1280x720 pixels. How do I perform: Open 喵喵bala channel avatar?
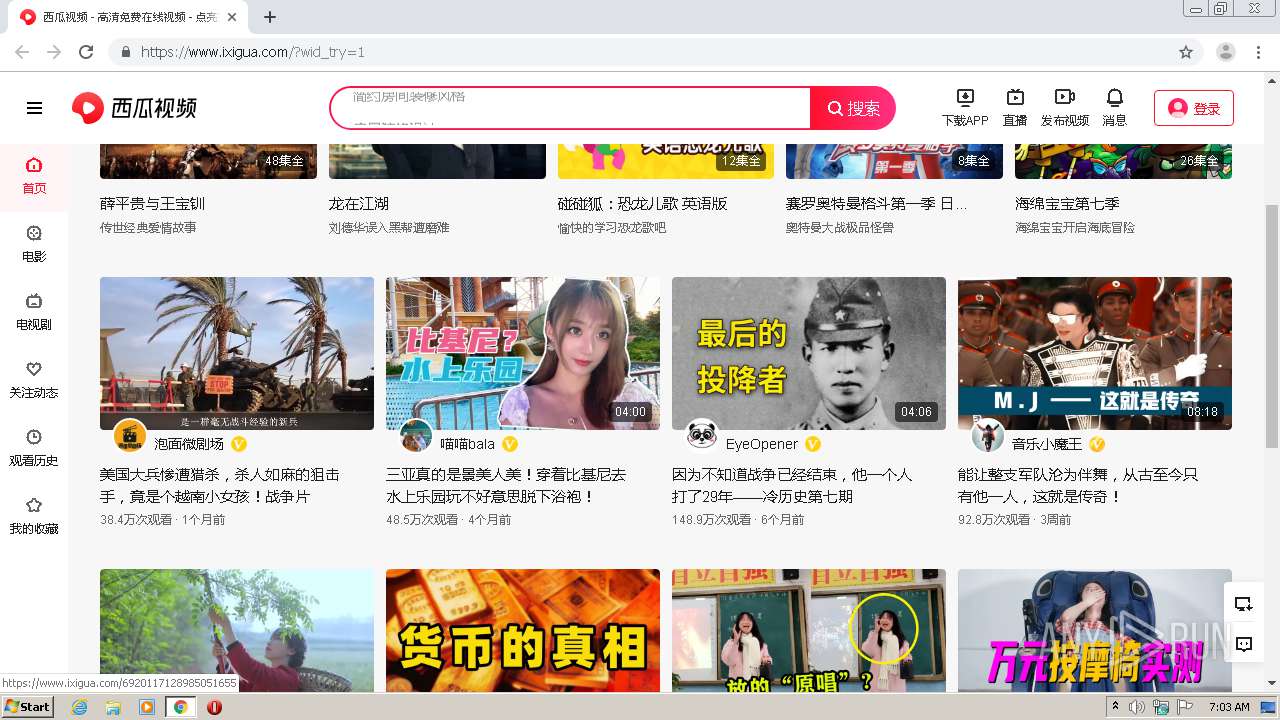(416, 437)
